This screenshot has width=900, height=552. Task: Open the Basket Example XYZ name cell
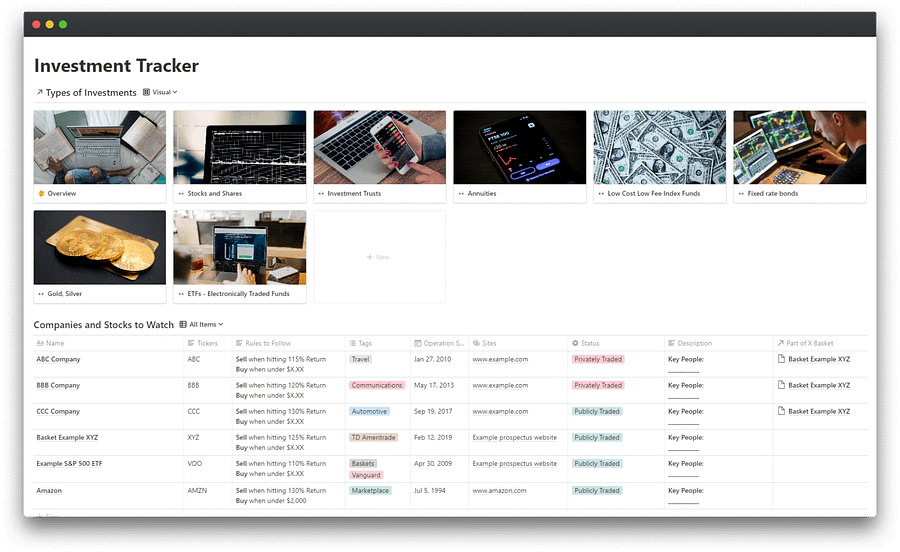tap(108, 443)
